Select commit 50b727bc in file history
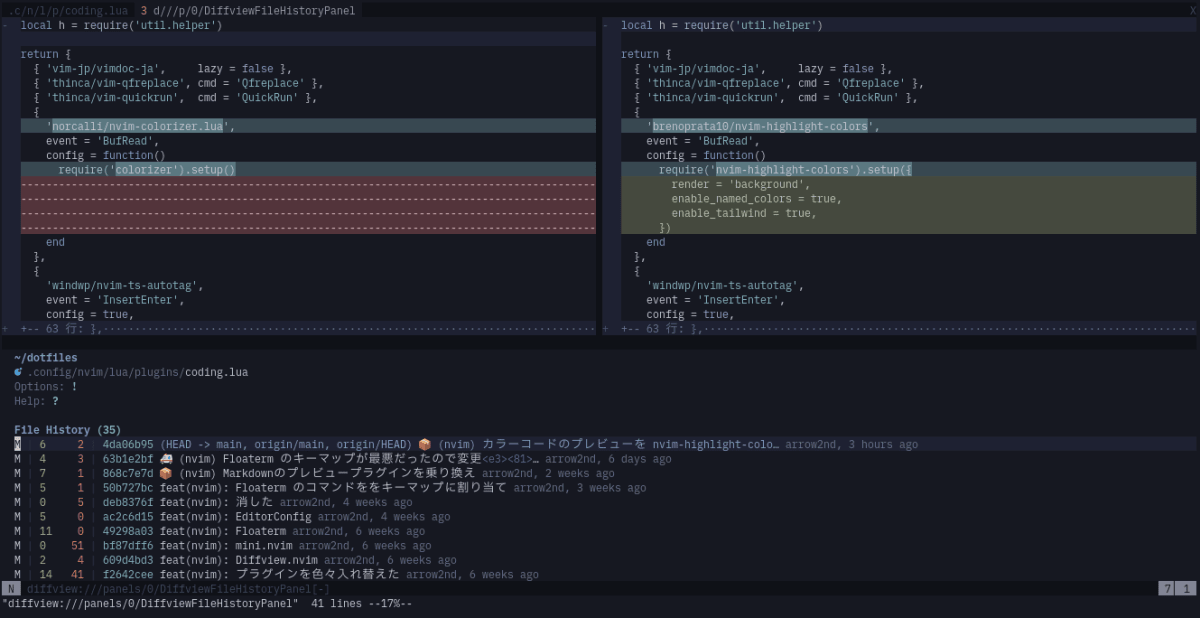1200x618 pixels. 128,488
